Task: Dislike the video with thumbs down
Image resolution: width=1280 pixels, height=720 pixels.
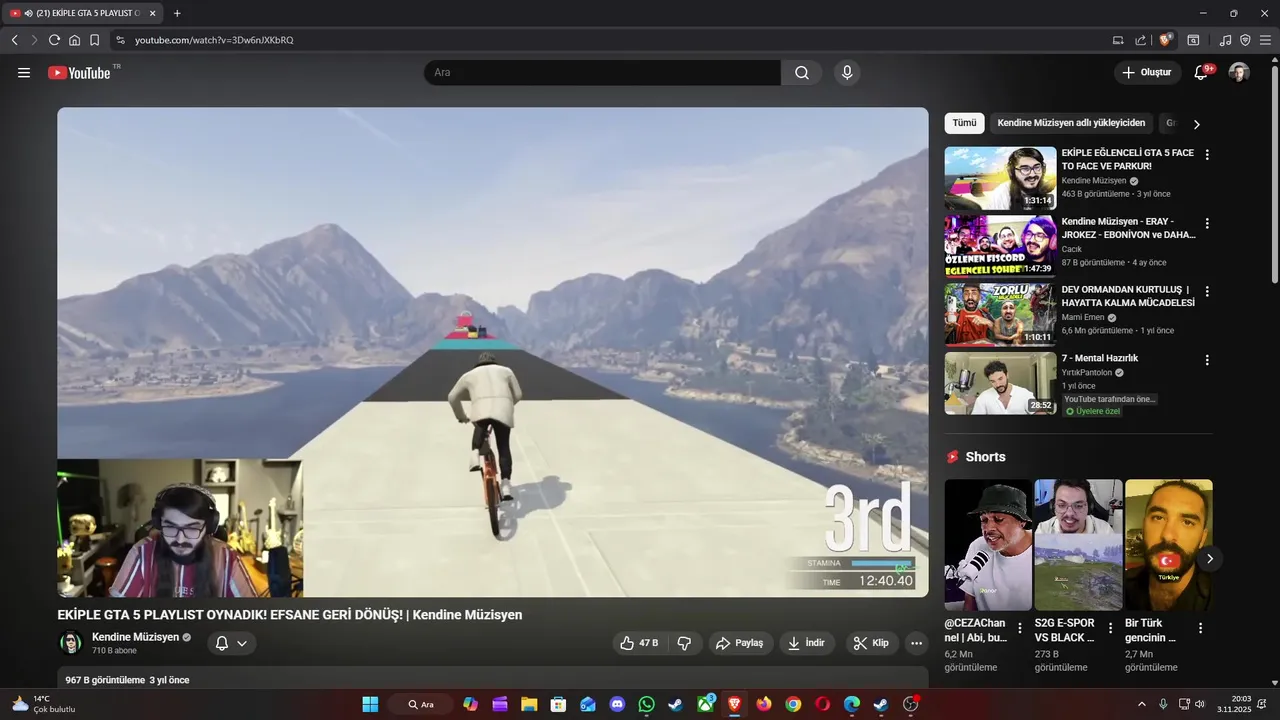Action: click(x=684, y=643)
